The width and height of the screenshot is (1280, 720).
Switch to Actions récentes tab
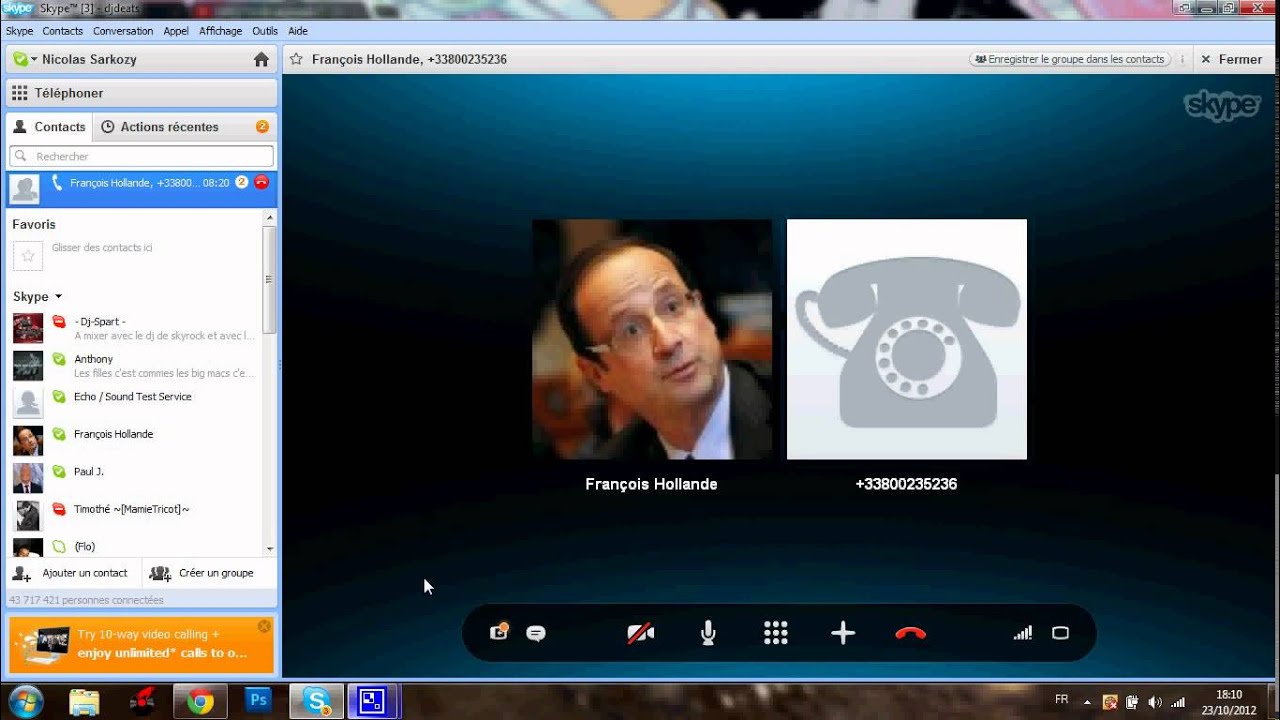[x=160, y=127]
